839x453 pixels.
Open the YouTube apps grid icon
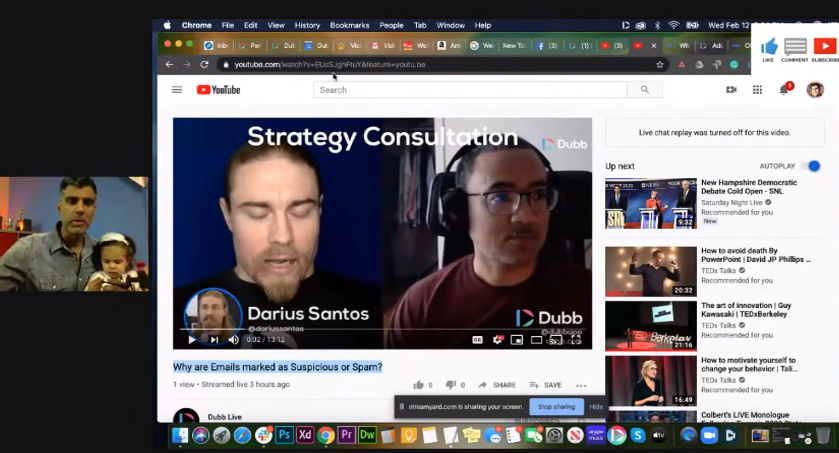[757, 90]
